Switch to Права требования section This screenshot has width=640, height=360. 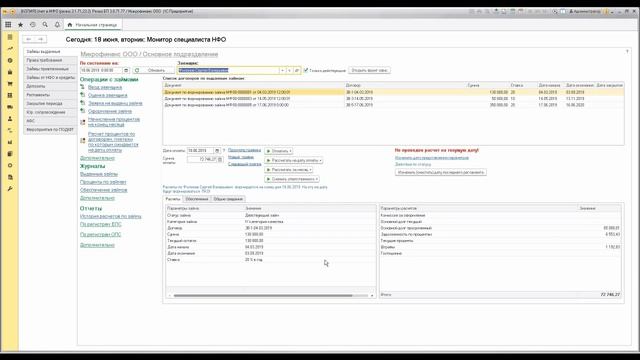click(50, 60)
